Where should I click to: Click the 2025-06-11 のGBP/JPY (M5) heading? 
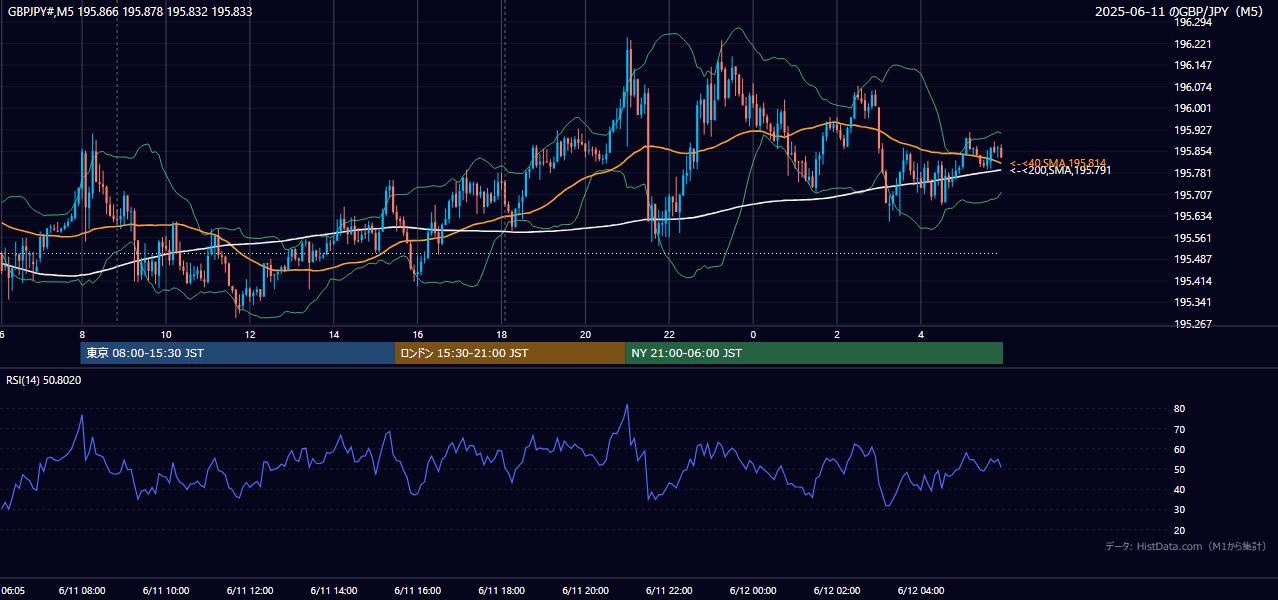coord(1180,11)
